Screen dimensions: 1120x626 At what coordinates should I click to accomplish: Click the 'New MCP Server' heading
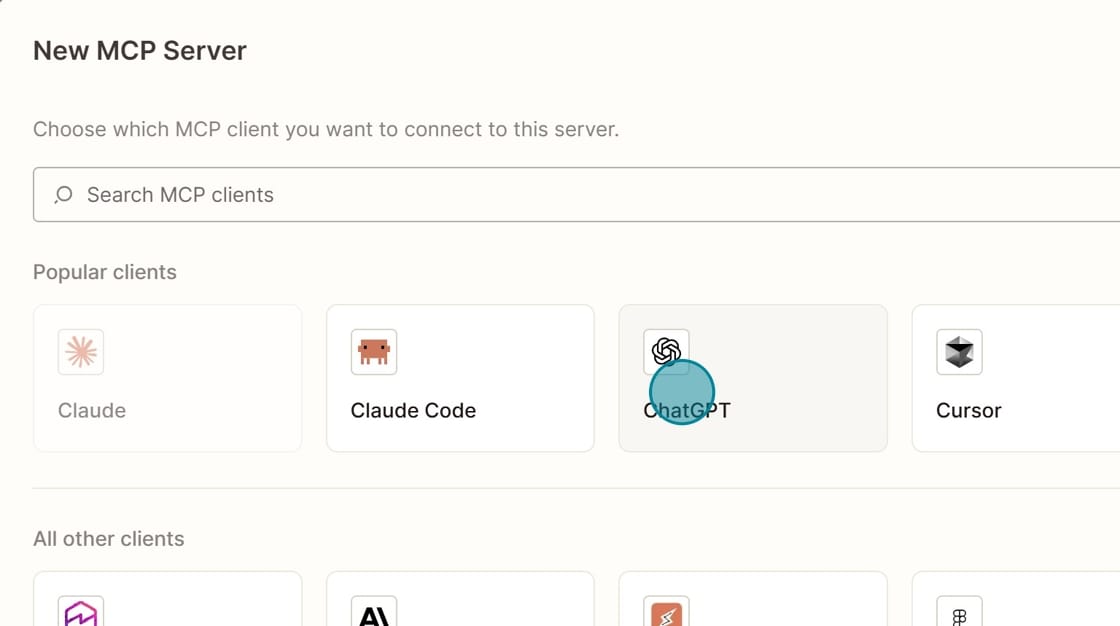(140, 51)
